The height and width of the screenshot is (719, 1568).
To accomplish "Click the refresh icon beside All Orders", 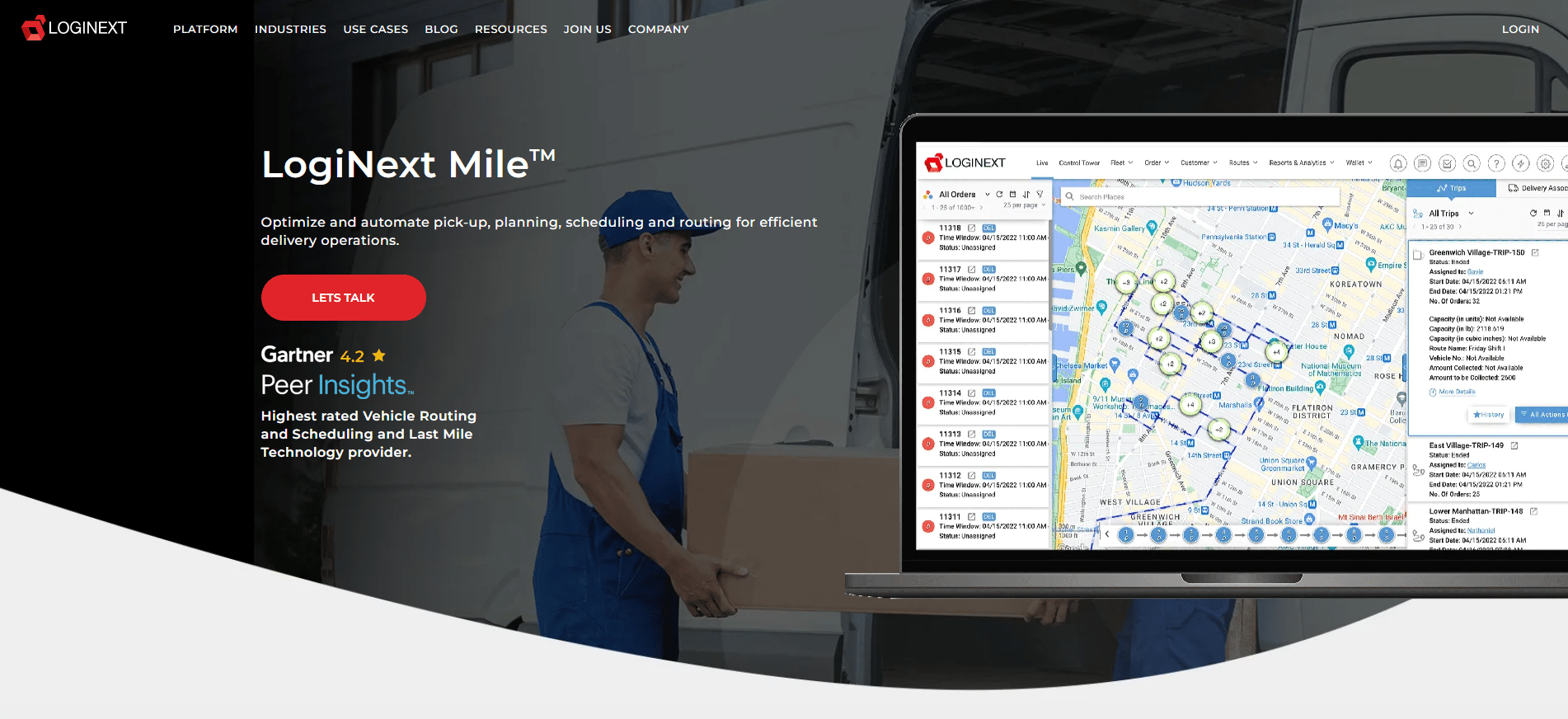I will (999, 195).
